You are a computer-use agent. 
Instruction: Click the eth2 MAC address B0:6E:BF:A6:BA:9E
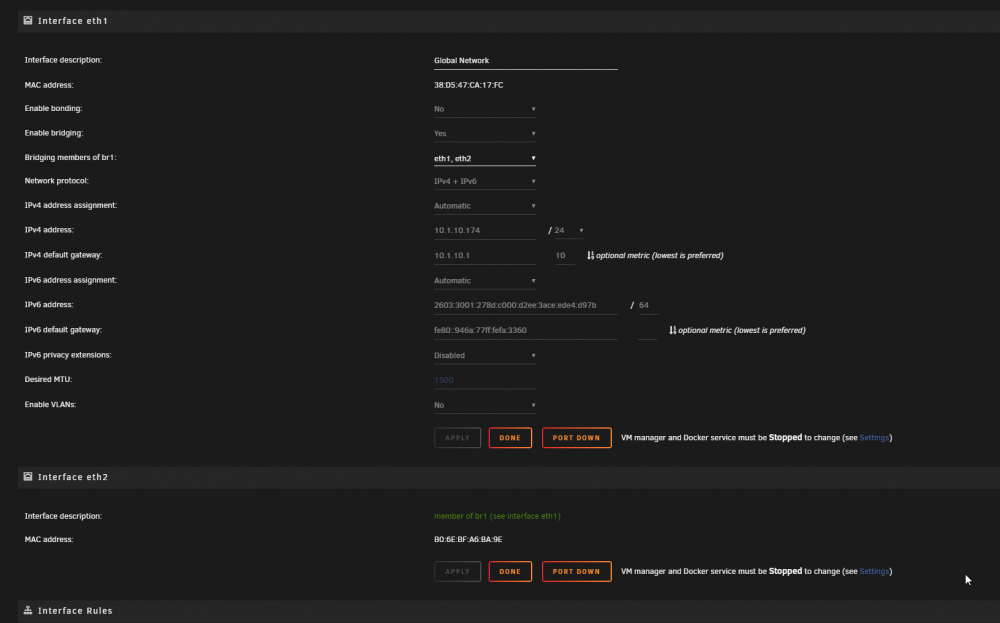coord(468,539)
